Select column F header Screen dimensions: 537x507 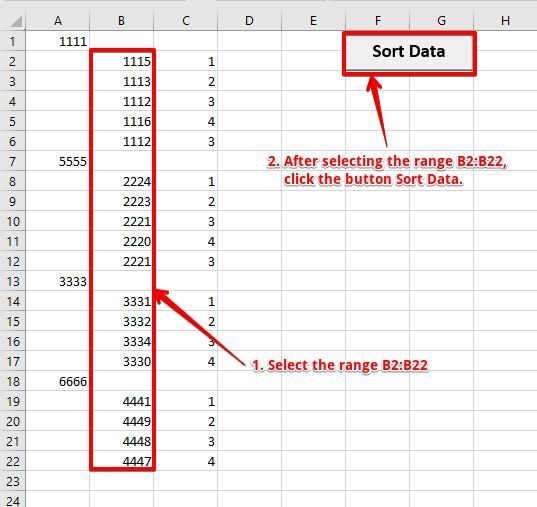tap(377, 21)
